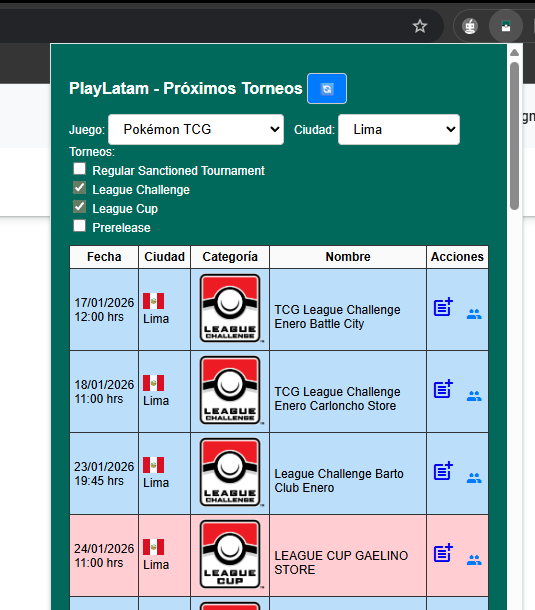This screenshot has height=610, width=535.
Task: Click Prerelease label text
Action: pyautogui.click(x=121, y=228)
